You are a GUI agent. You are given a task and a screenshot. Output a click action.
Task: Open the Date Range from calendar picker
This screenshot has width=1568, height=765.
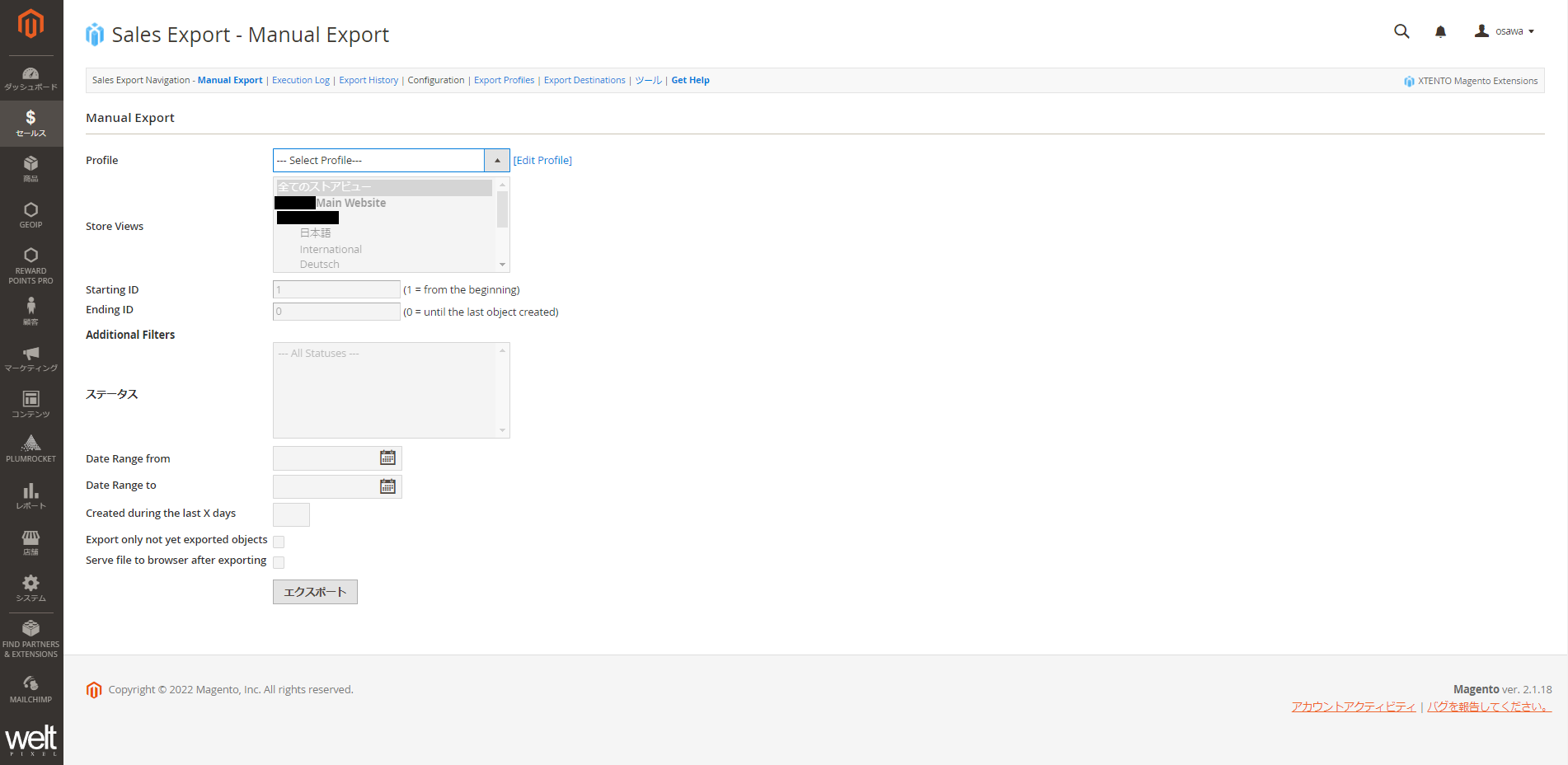point(387,458)
